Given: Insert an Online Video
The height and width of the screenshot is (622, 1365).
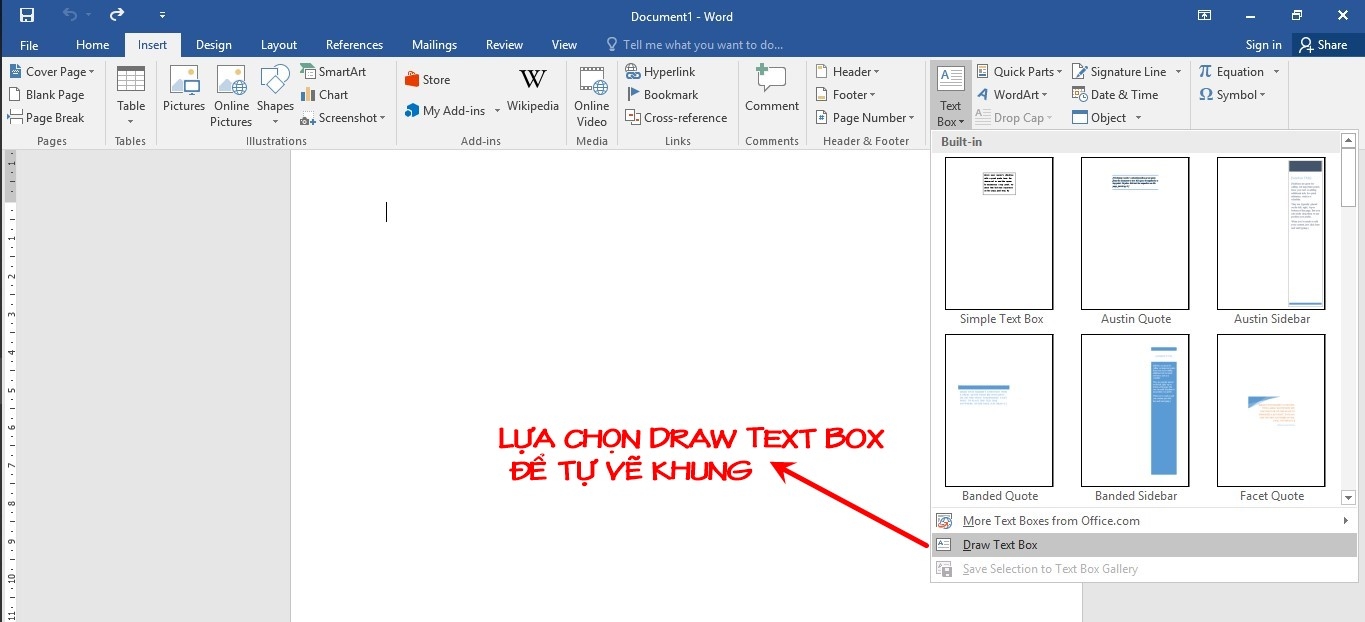Looking at the screenshot, I should [x=592, y=96].
